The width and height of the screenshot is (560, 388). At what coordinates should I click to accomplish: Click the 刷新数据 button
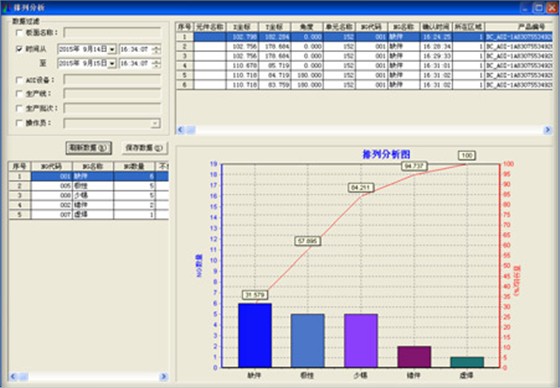click(89, 148)
